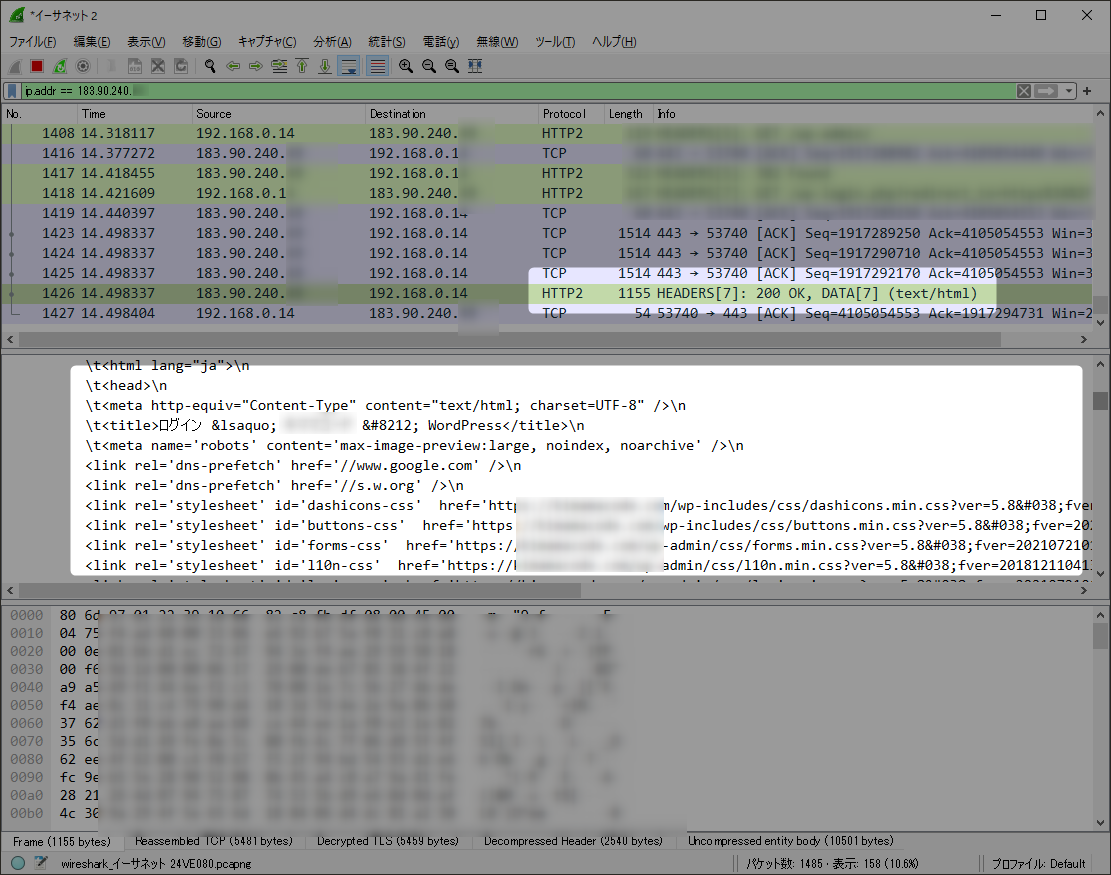Click resize columns to fit icon
Screen dimensions: 1111x875
coord(475,66)
